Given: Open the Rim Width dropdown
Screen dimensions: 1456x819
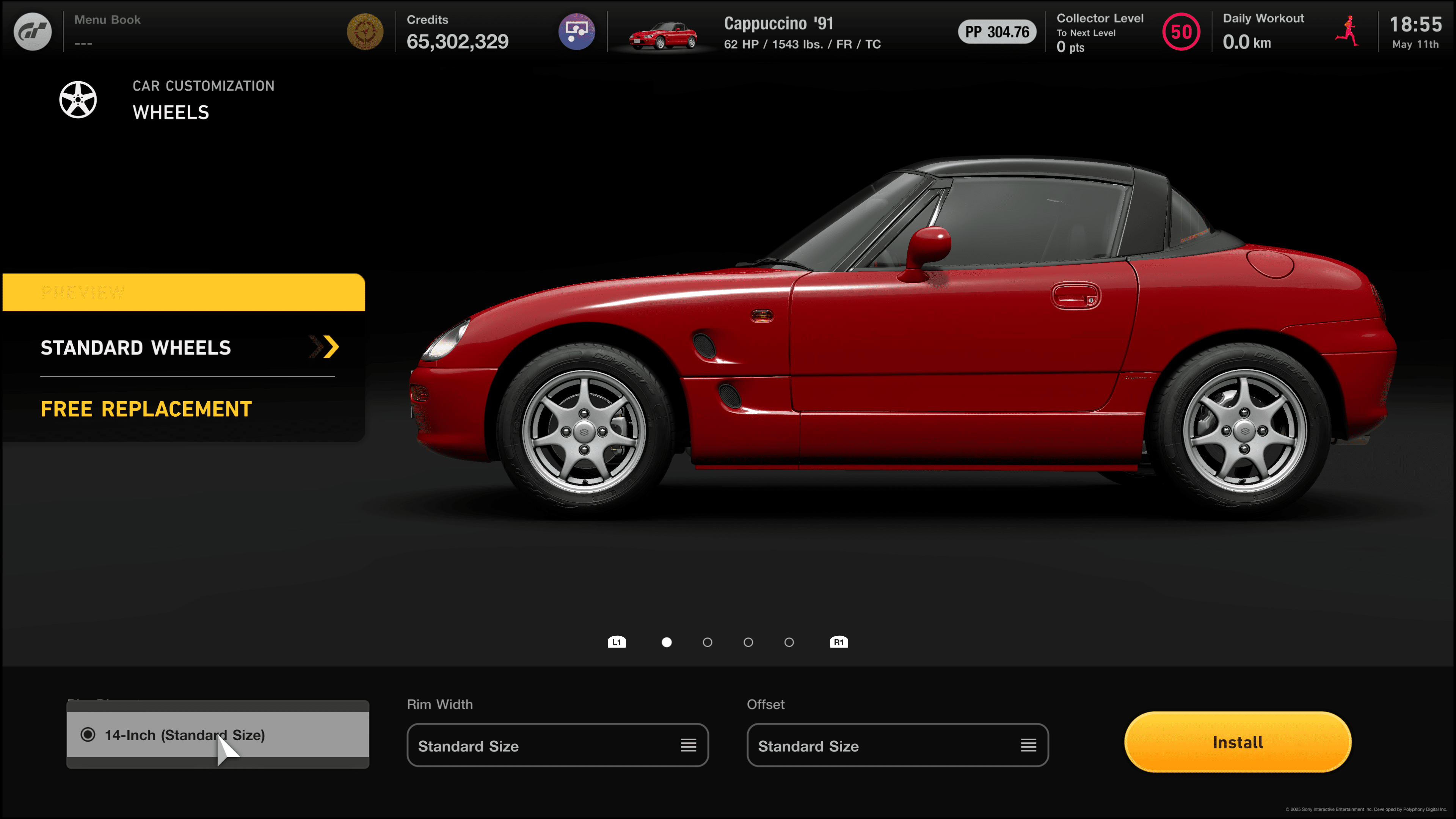Looking at the screenshot, I should (x=557, y=745).
